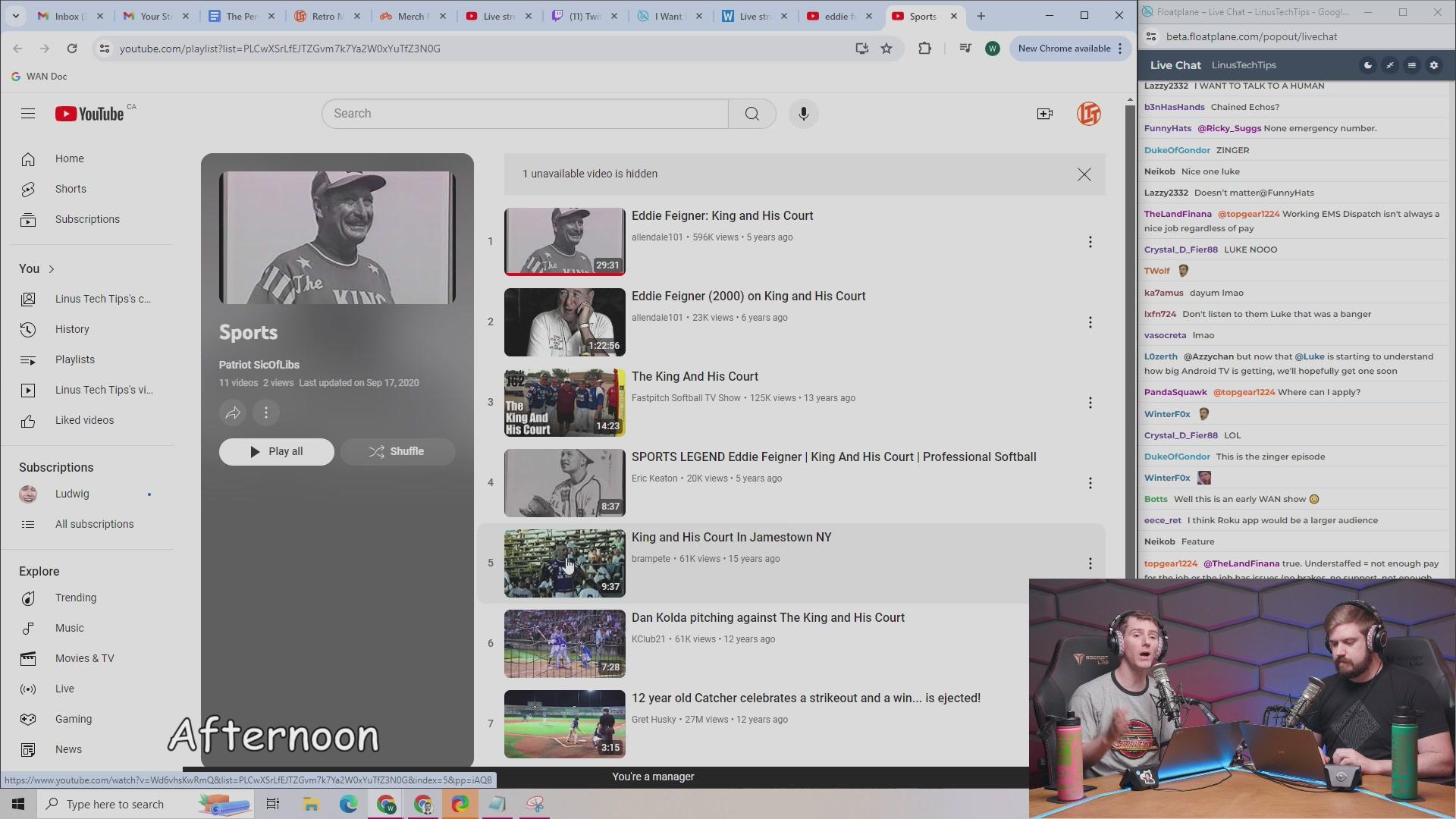Click the install app icon in address bar
1456x819 pixels.
click(x=861, y=49)
